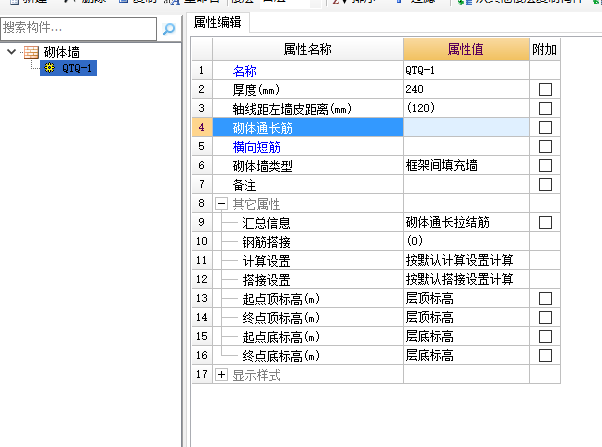The image size is (602, 447).
Task: Click the 按默认计算设置计算 cell
Action: 466,260
